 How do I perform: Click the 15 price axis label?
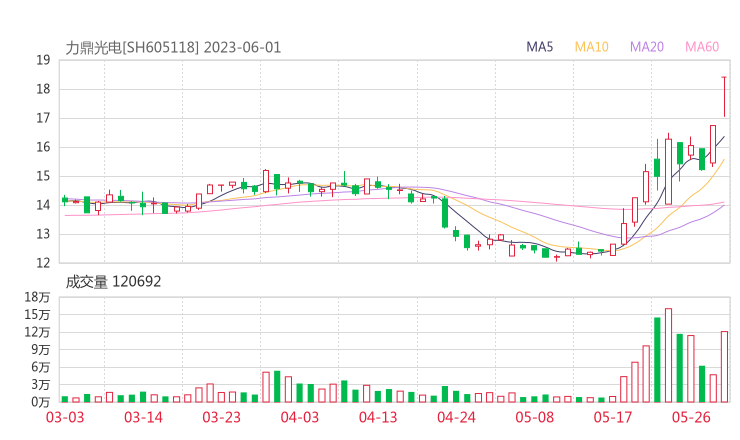click(x=43, y=176)
